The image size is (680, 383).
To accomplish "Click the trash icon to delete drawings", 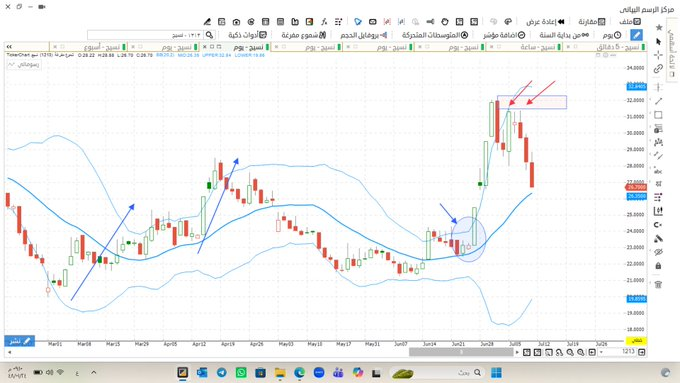I will [x=658, y=285].
